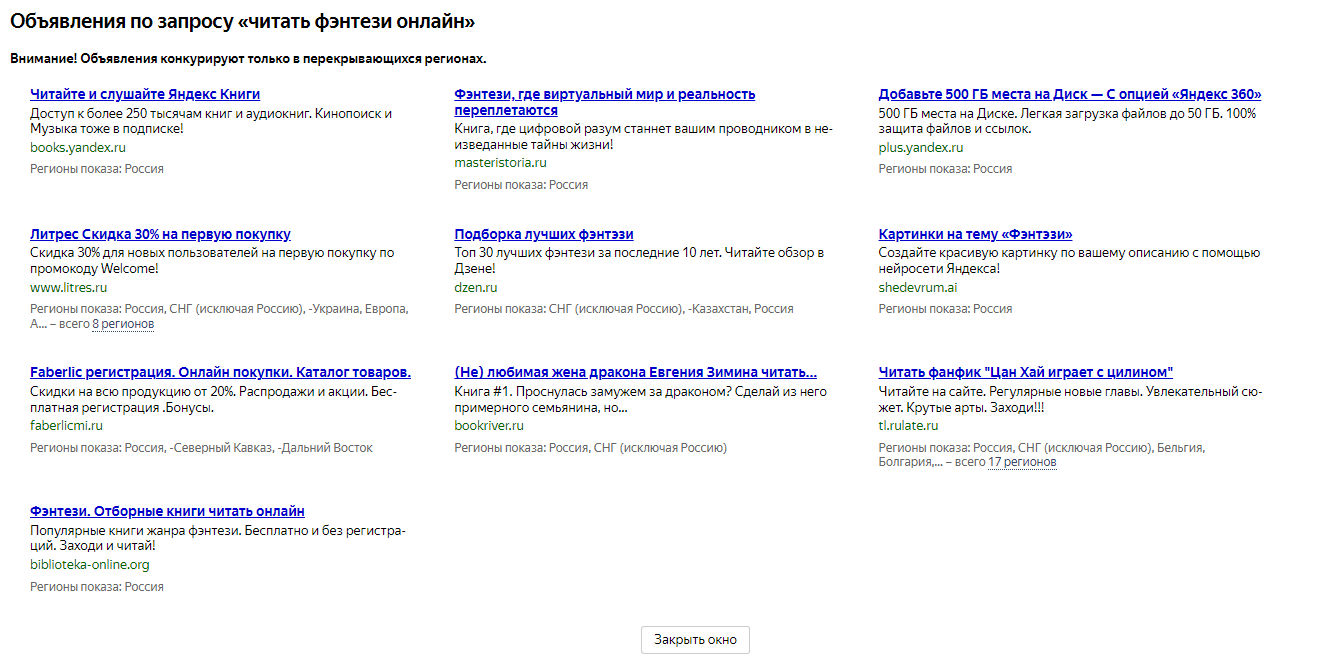Click '500 ГБ места на Диске' description
Screen dimensions: 1321x671
click(x=1067, y=121)
